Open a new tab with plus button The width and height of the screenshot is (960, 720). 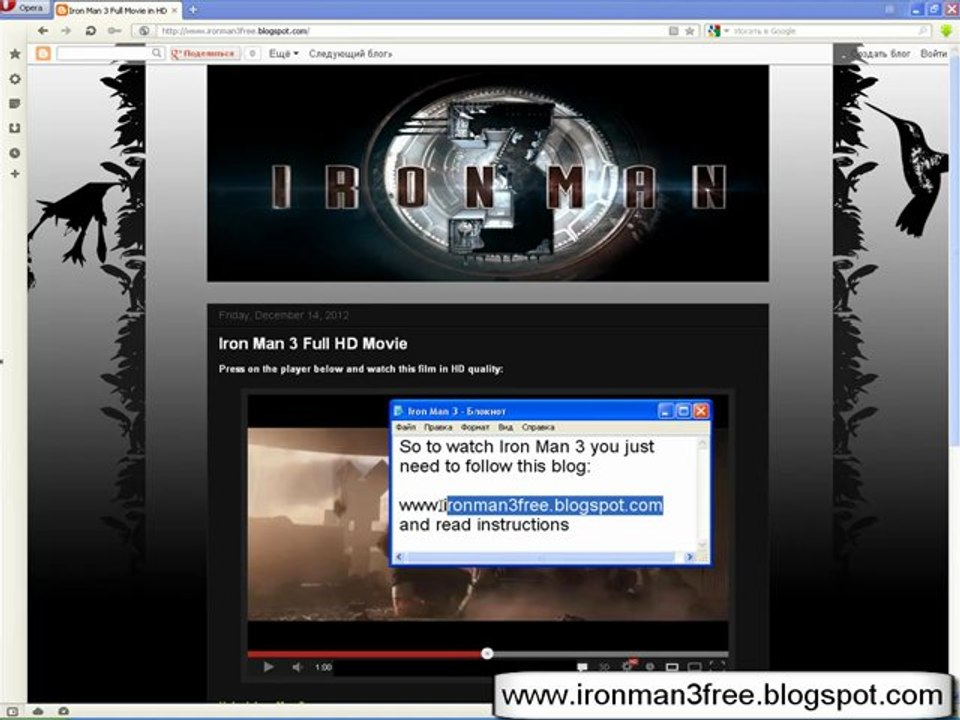point(193,10)
